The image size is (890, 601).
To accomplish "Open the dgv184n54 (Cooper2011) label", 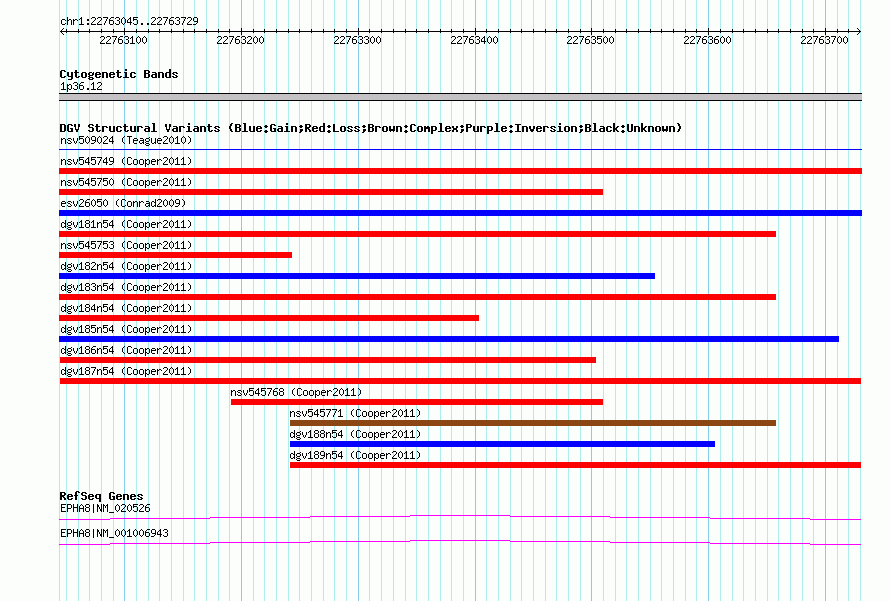I will [x=126, y=308].
